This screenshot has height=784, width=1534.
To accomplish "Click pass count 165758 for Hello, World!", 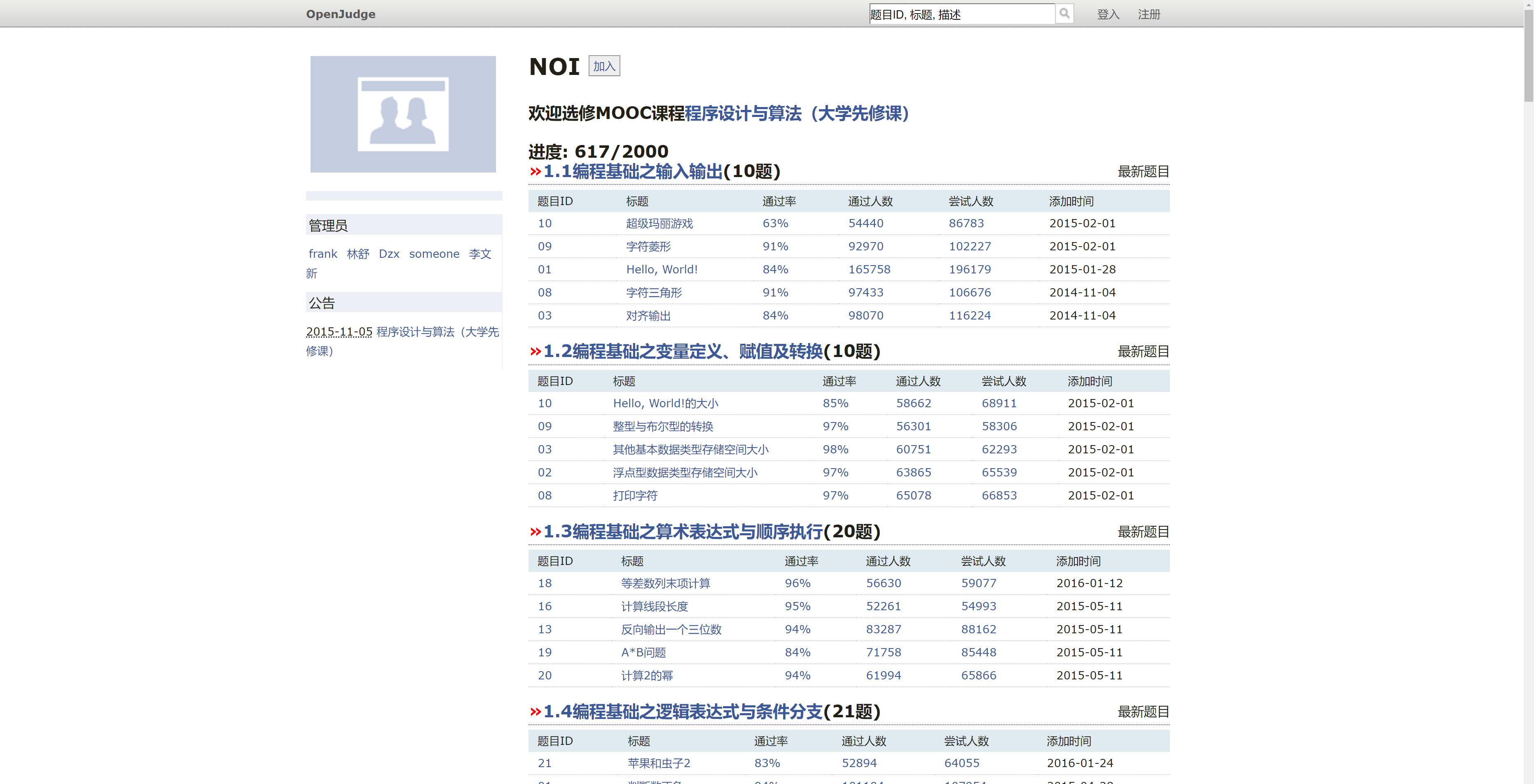I will coord(869,269).
